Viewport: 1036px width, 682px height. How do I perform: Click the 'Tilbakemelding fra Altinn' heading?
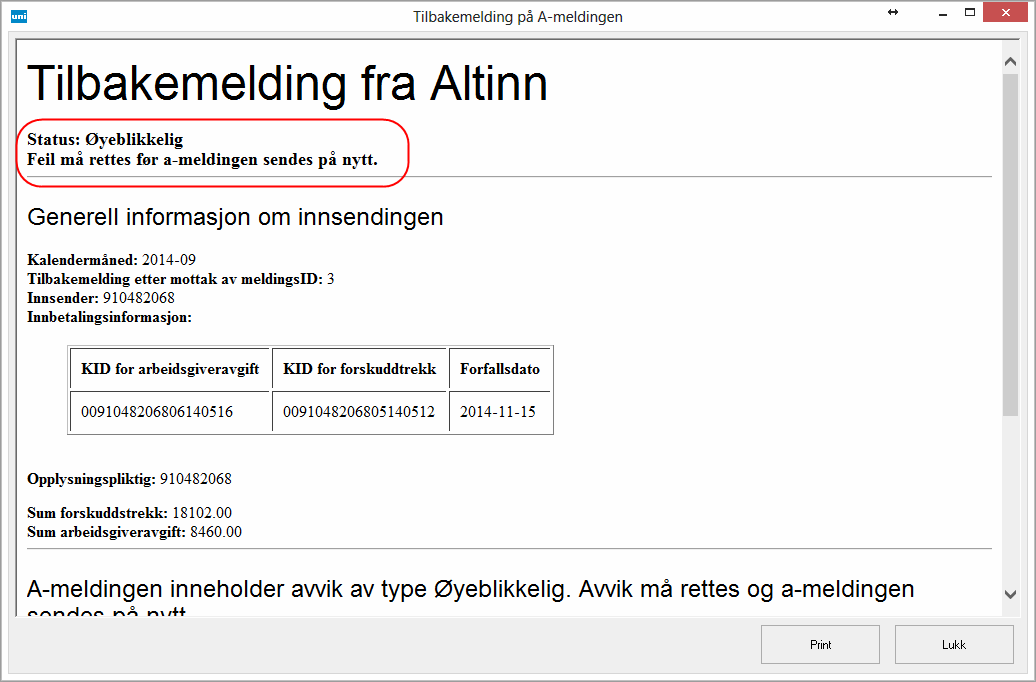click(288, 83)
